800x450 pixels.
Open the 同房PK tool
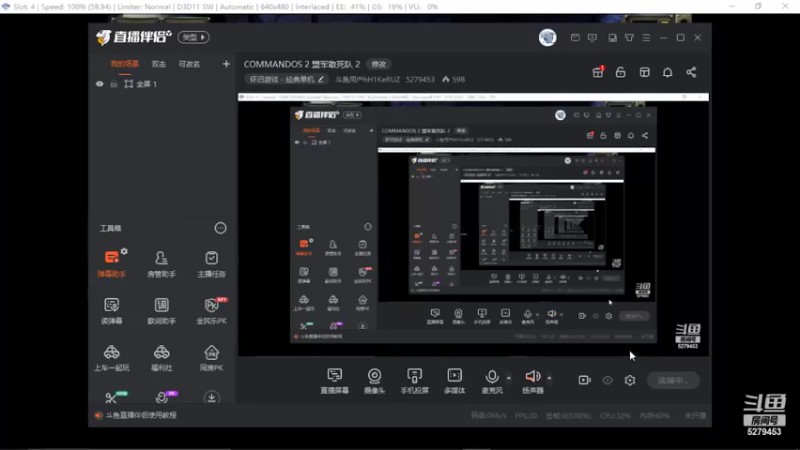[x=211, y=357]
